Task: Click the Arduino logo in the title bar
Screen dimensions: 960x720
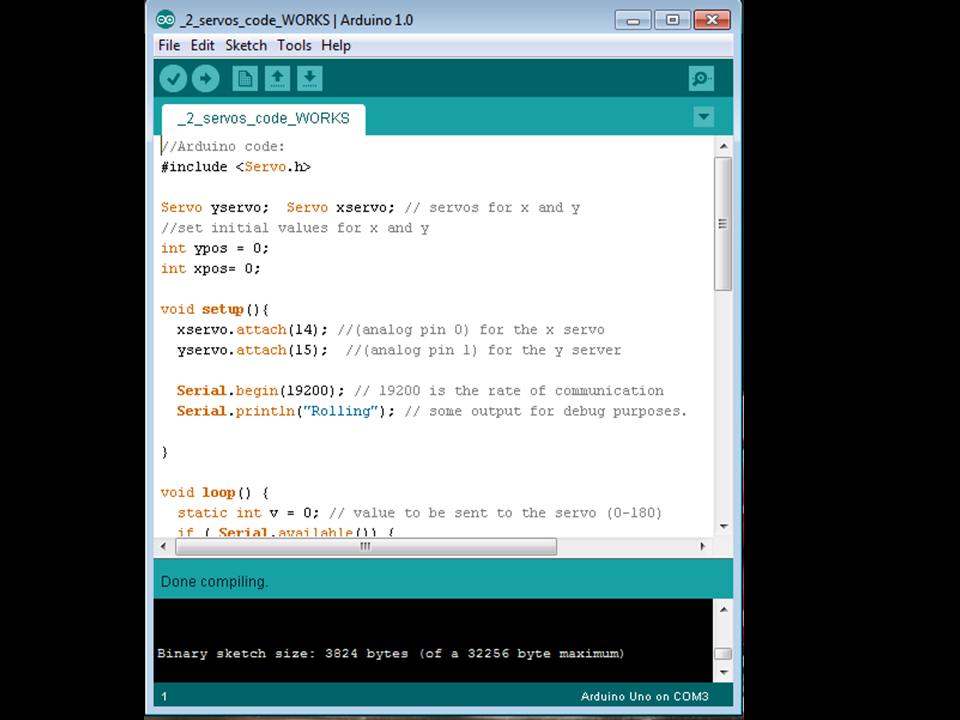Action: point(165,20)
